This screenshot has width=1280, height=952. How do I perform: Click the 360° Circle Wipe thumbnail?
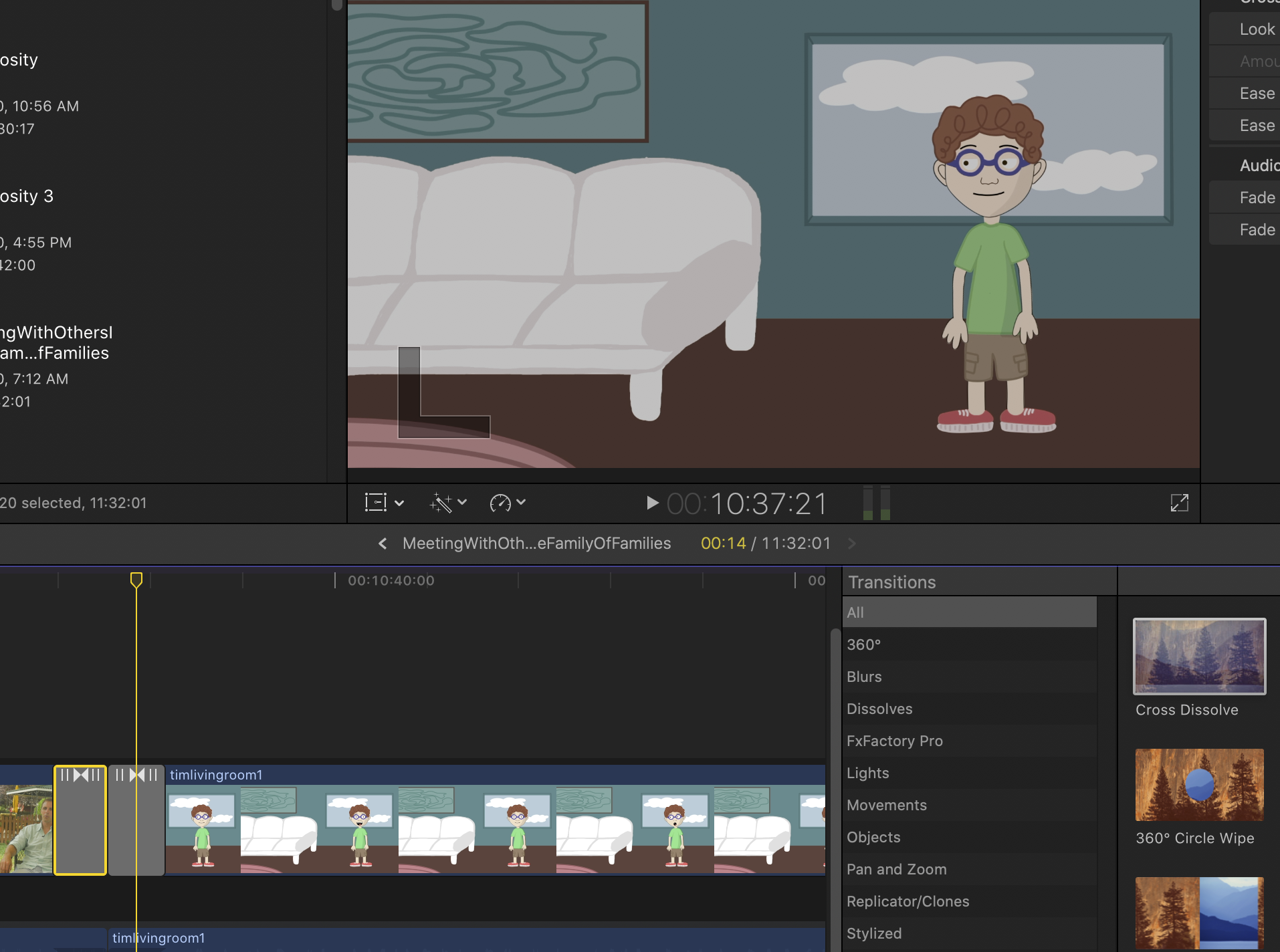(1199, 785)
